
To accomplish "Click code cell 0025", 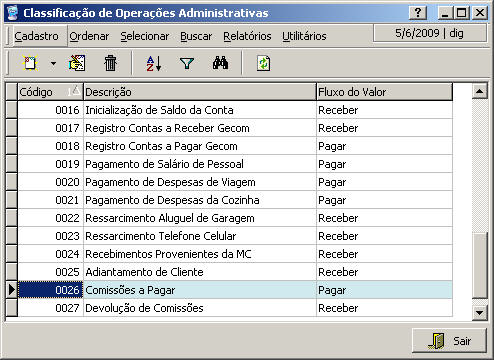I will point(50,272).
